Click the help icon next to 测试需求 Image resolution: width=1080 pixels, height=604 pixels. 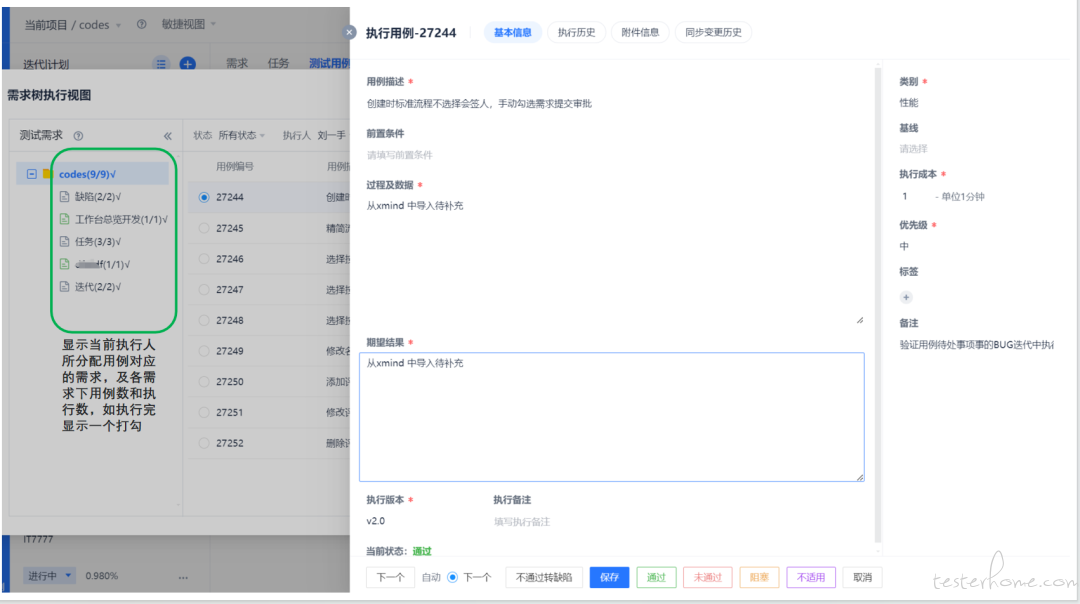pyautogui.click(x=78, y=136)
